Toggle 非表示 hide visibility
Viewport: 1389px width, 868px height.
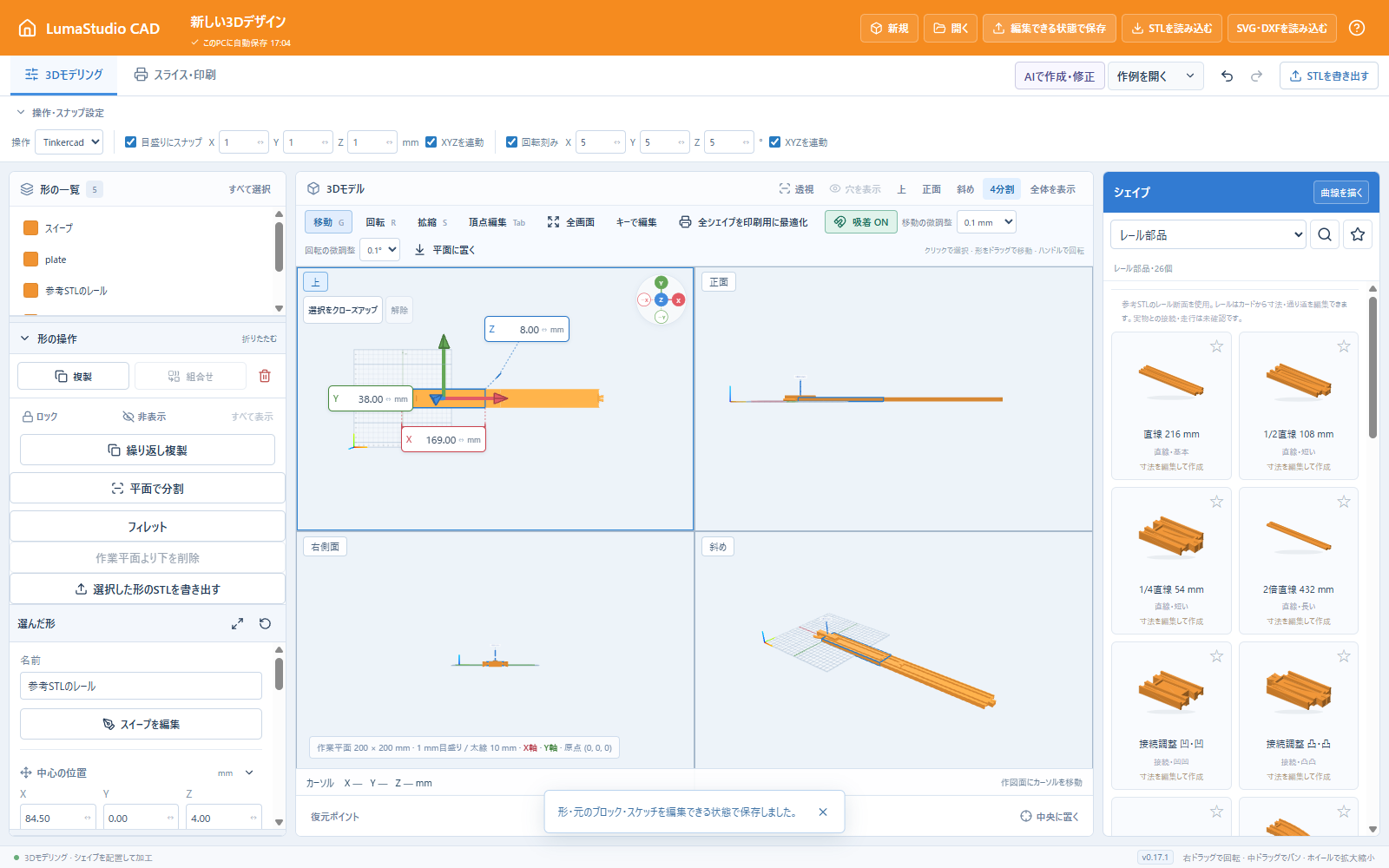[x=144, y=417]
